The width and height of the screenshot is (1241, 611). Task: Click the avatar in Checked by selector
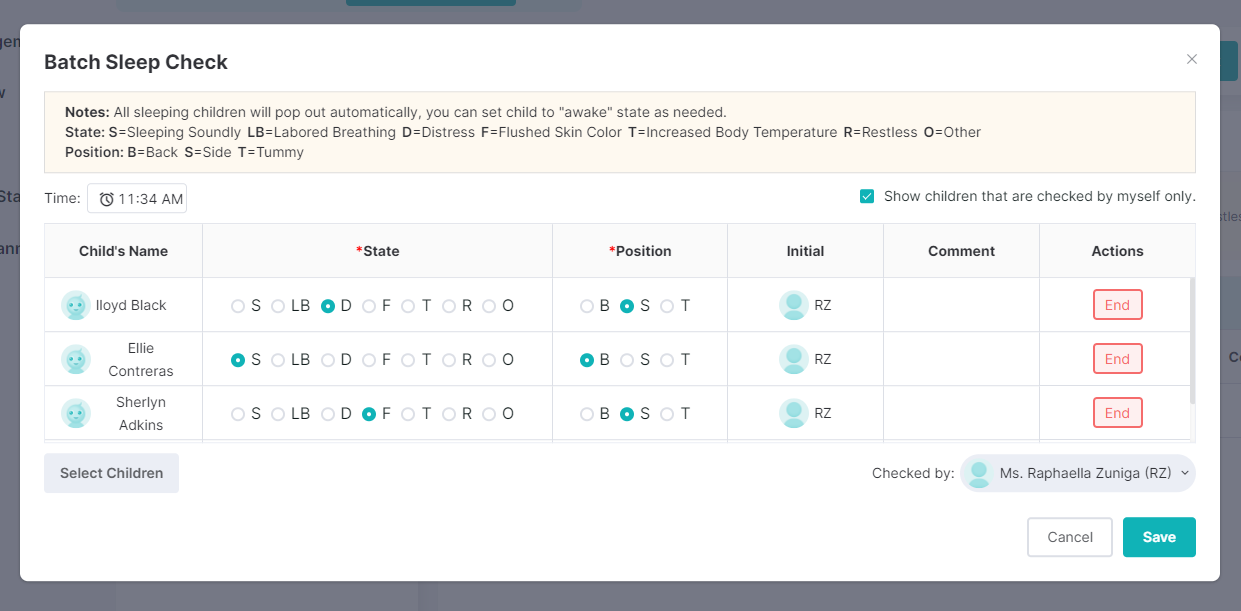(980, 473)
